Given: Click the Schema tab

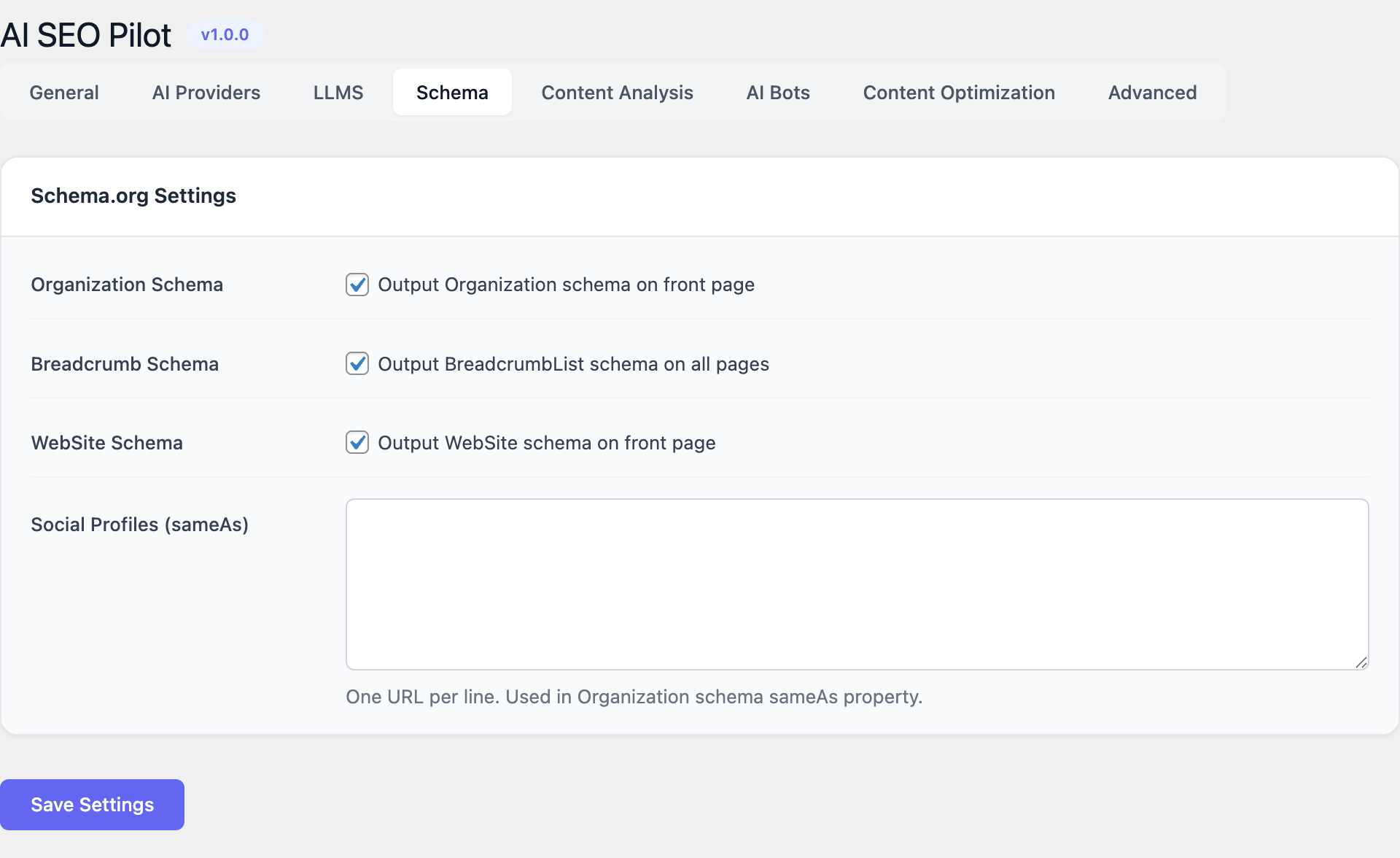Looking at the screenshot, I should (452, 93).
